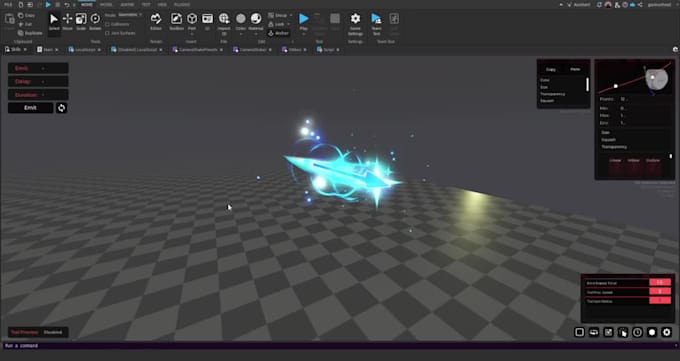Open the Toolbox panel

pyautogui.click(x=176, y=22)
